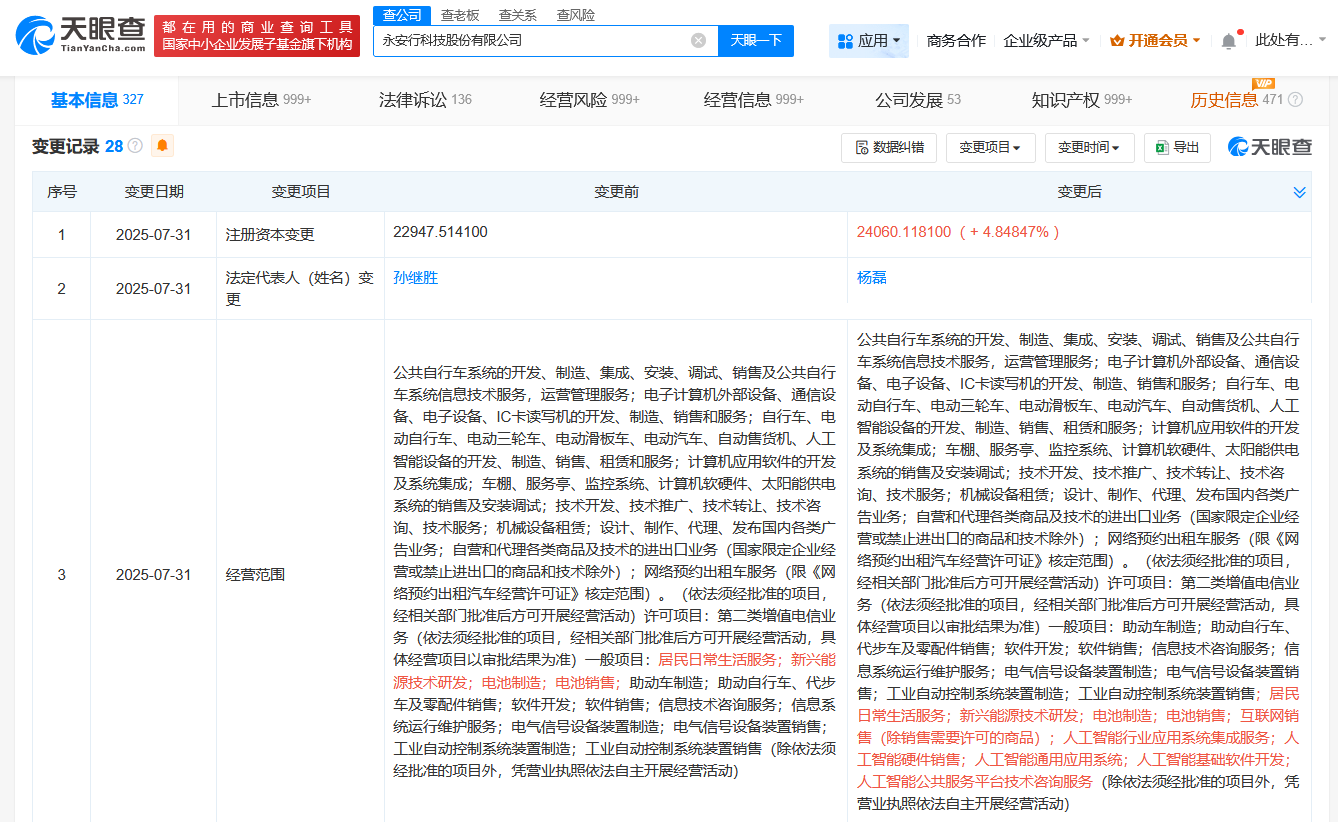Click the 天眼一下 search button
This screenshot has height=822, width=1338.
point(755,41)
